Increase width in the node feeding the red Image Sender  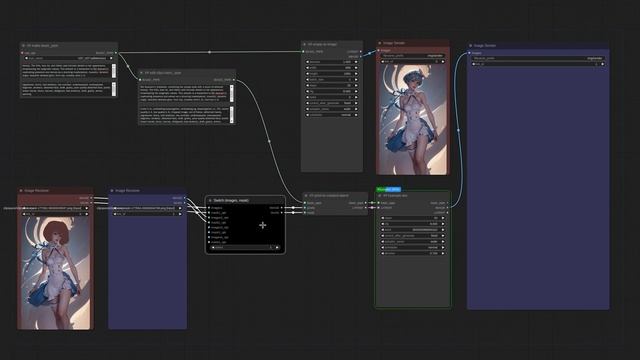[356, 68]
